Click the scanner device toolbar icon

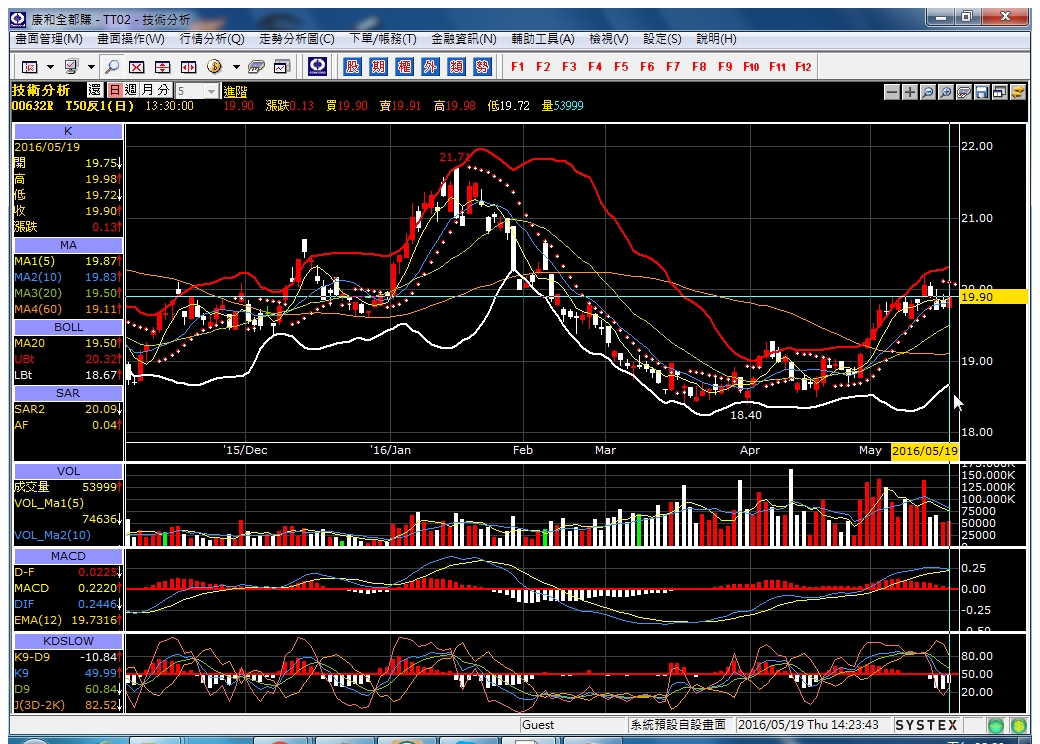pyautogui.click(x=257, y=67)
